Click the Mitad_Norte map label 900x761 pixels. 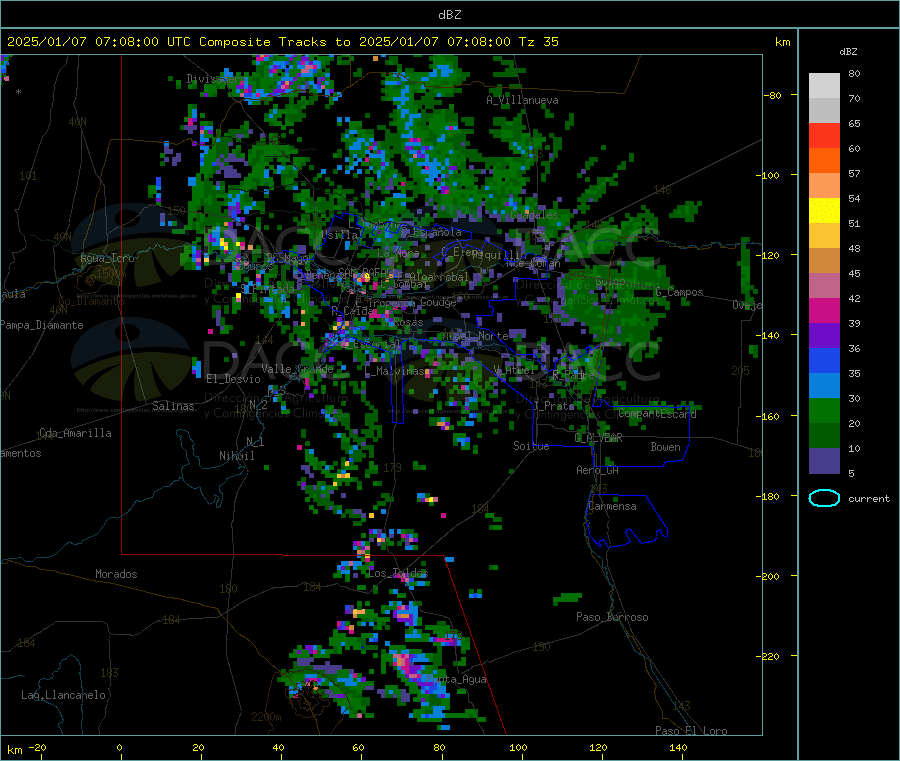475,336
